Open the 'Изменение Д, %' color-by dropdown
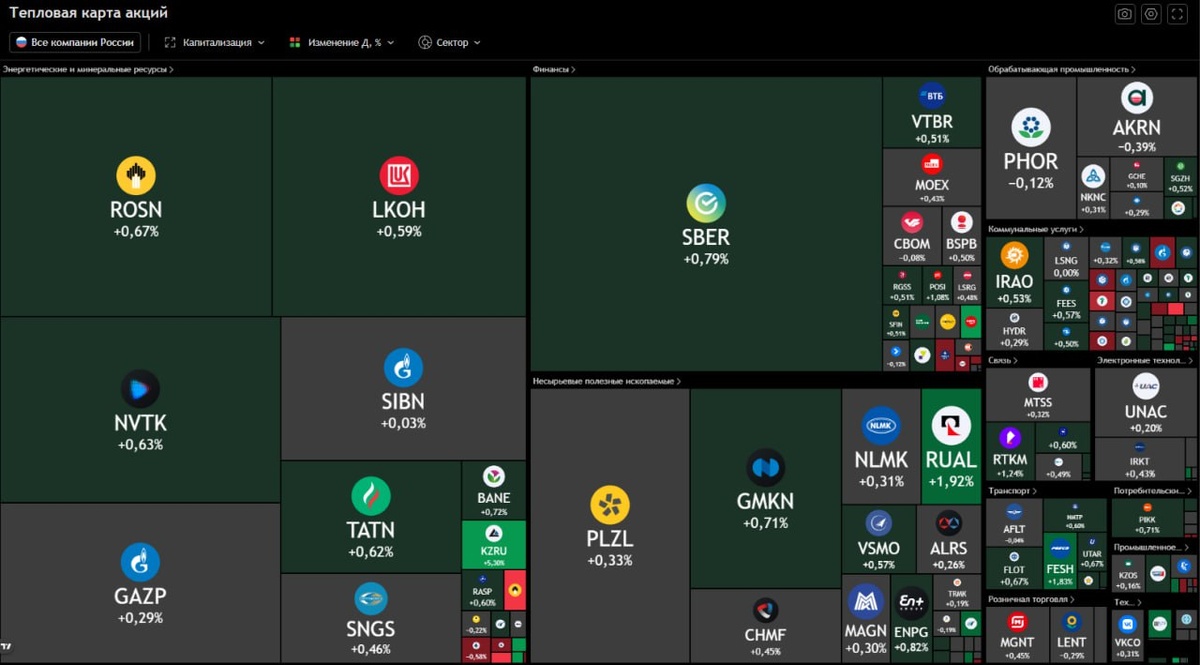Image resolution: width=1200 pixels, height=665 pixels. click(342, 43)
